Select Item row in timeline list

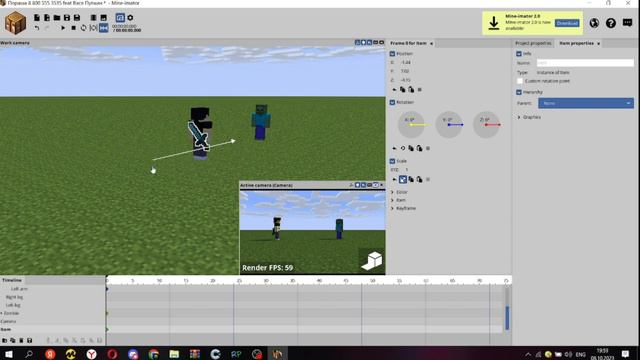click(53, 329)
